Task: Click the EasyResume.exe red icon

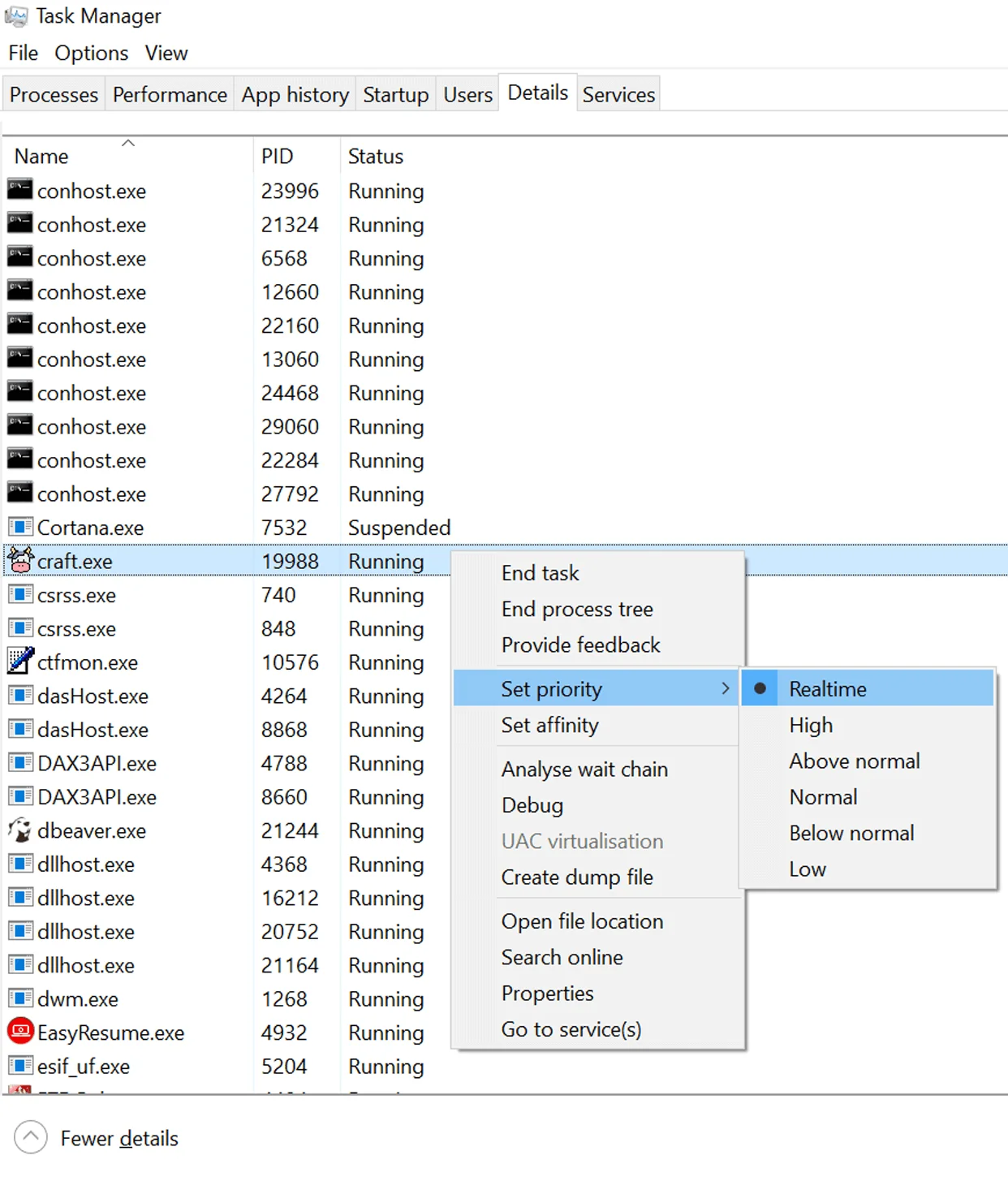Action: point(20,1032)
